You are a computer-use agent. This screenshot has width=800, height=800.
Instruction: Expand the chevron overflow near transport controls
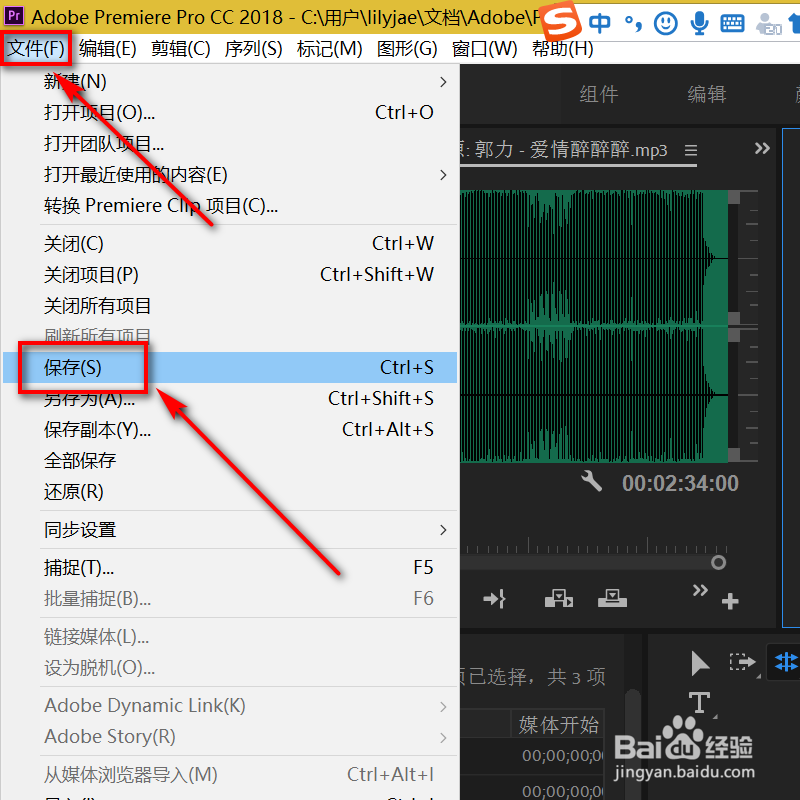pyautogui.click(x=701, y=590)
